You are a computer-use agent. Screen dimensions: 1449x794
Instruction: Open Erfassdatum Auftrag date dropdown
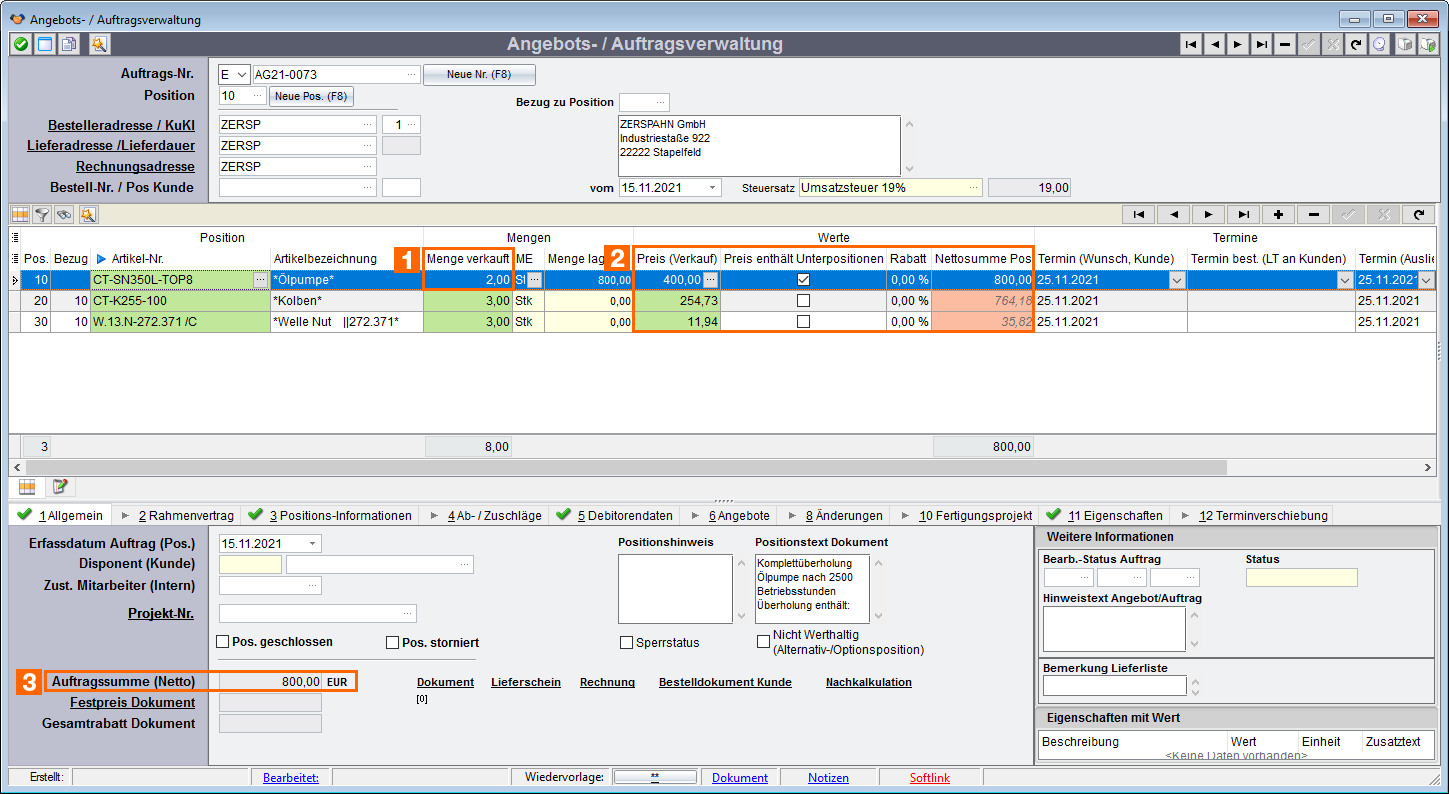(313, 544)
